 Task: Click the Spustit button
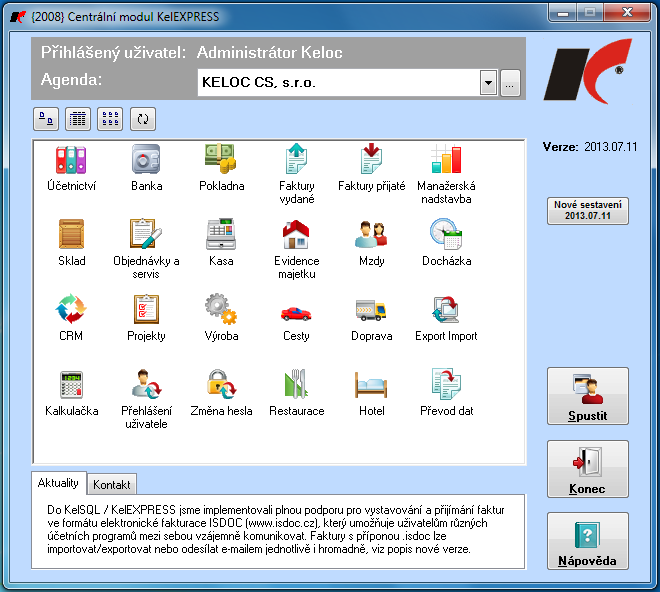pyautogui.click(x=588, y=396)
